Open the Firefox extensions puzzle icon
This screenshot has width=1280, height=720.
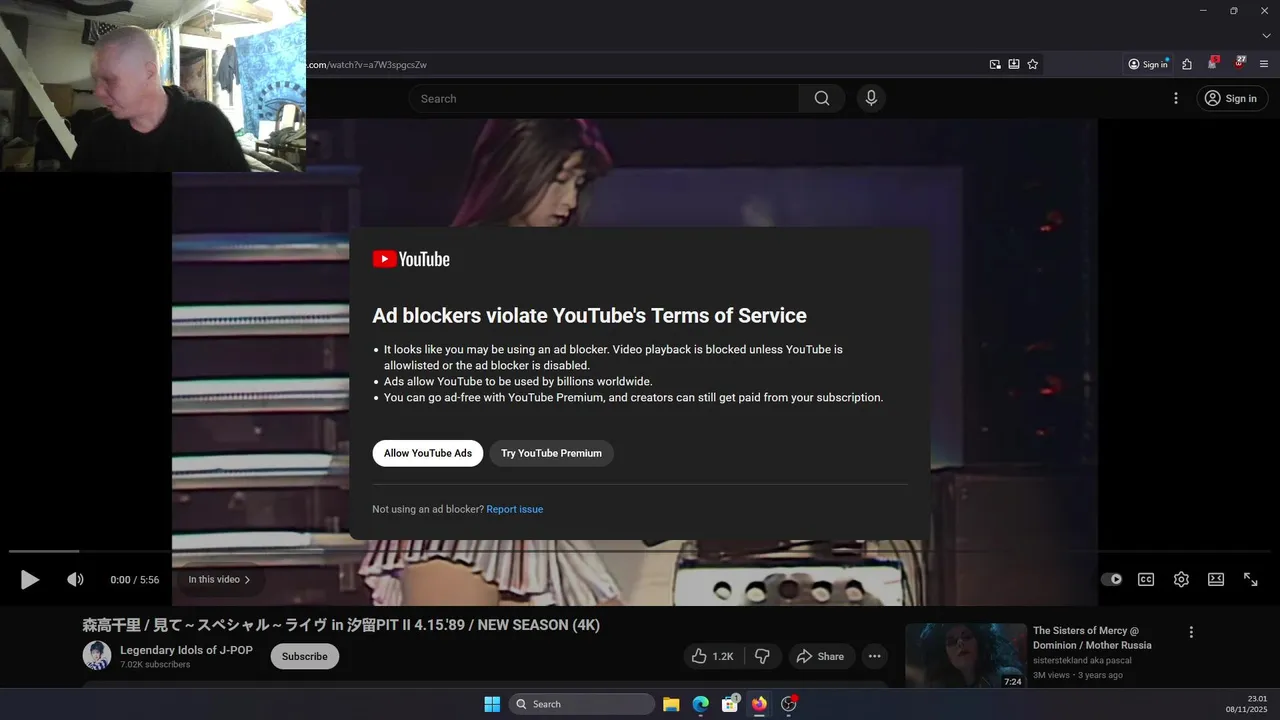pos(1187,64)
